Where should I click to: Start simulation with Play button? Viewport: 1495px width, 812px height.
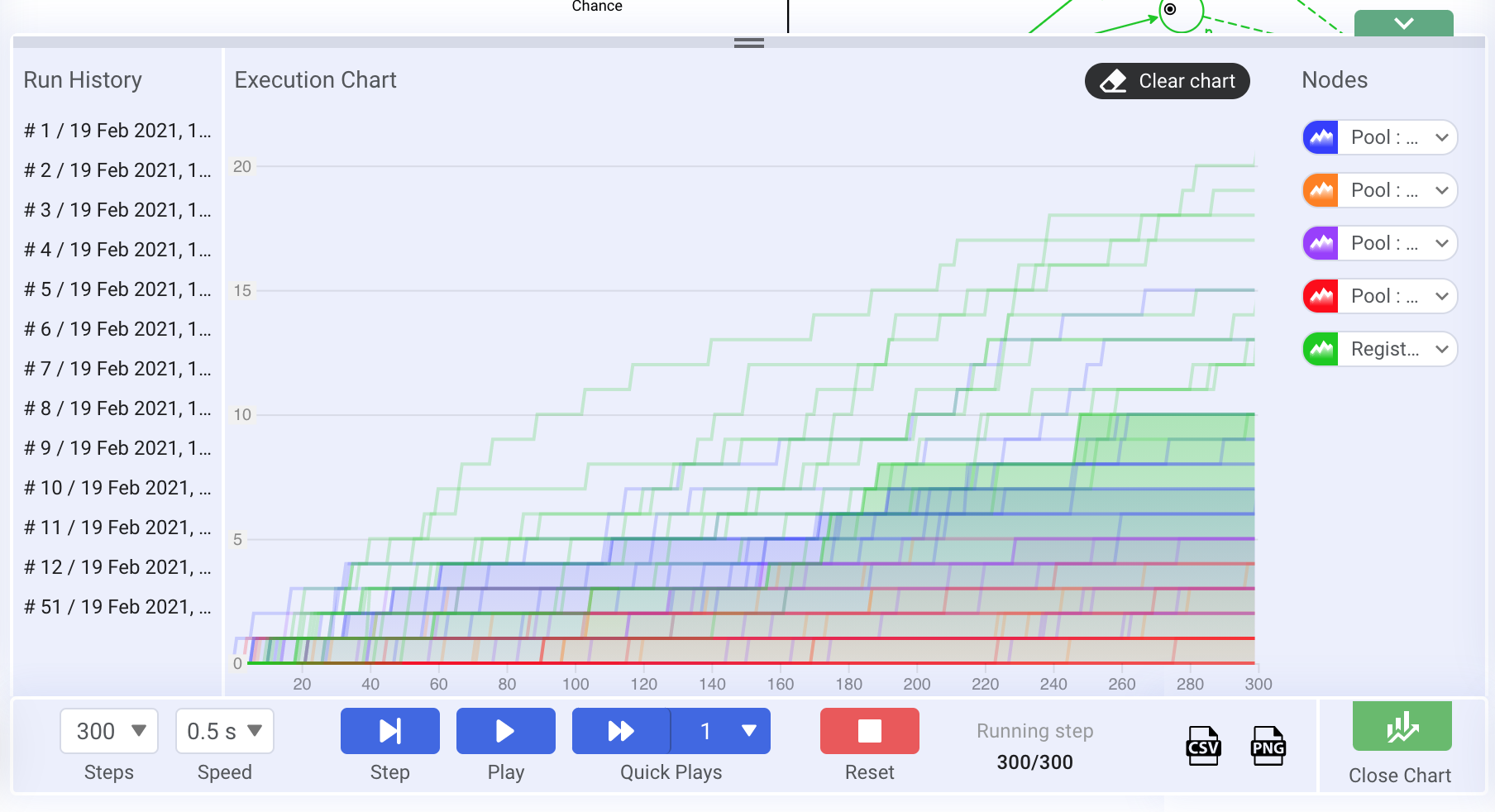(x=506, y=731)
